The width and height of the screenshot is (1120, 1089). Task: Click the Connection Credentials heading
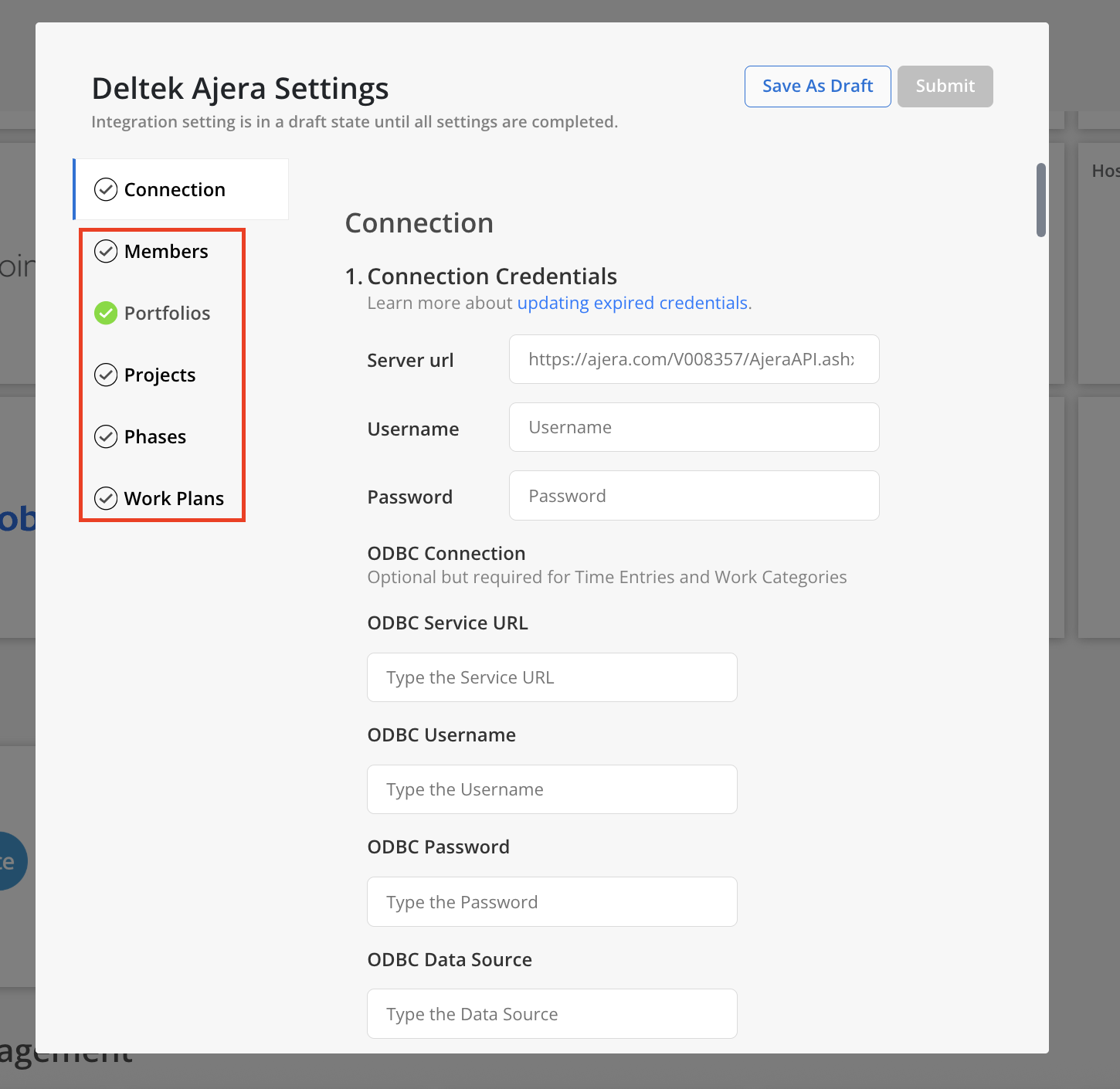click(492, 276)
